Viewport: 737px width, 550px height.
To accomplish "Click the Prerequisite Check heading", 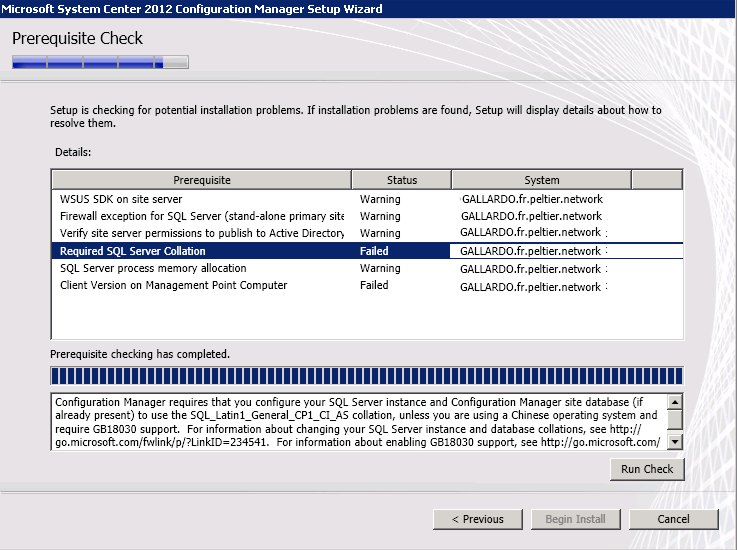I will pyautogui.click(x=77, y=39).
